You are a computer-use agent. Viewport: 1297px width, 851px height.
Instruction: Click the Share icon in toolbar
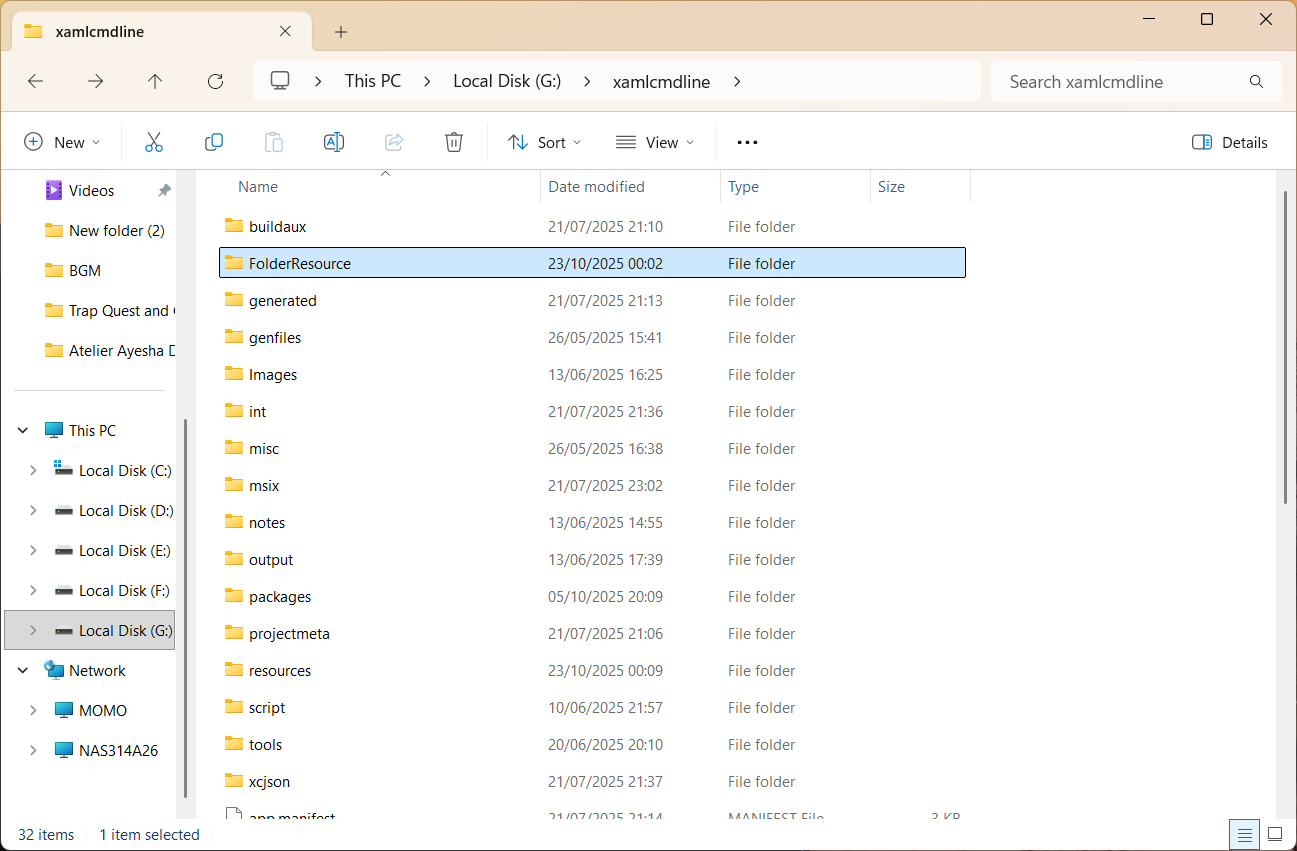click(x=394, y=142)
